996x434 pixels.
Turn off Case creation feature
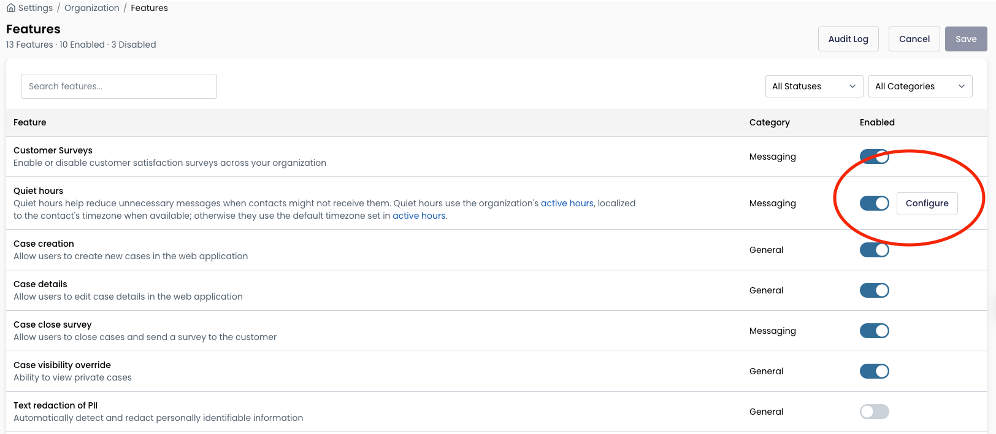coord(874,250)
